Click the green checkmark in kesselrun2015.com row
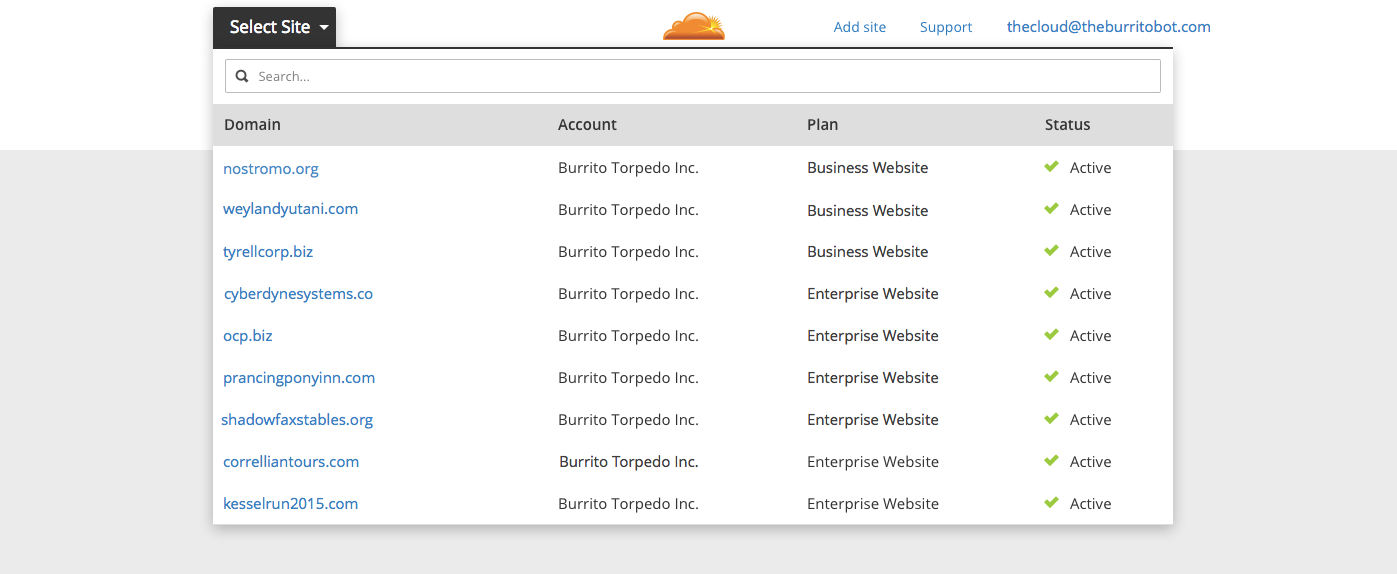The height and width of the screenshot is (574, 1397). 1051,503
